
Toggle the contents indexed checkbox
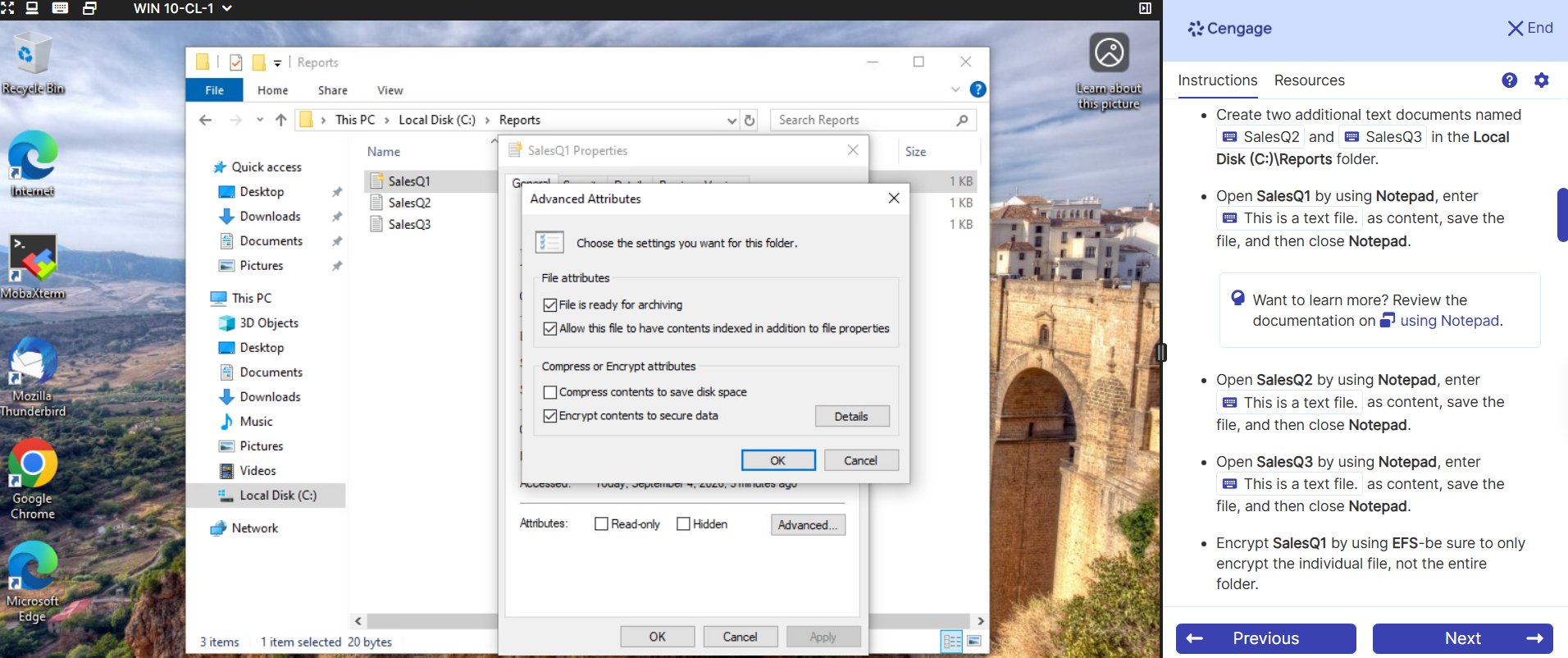(550, 329)
